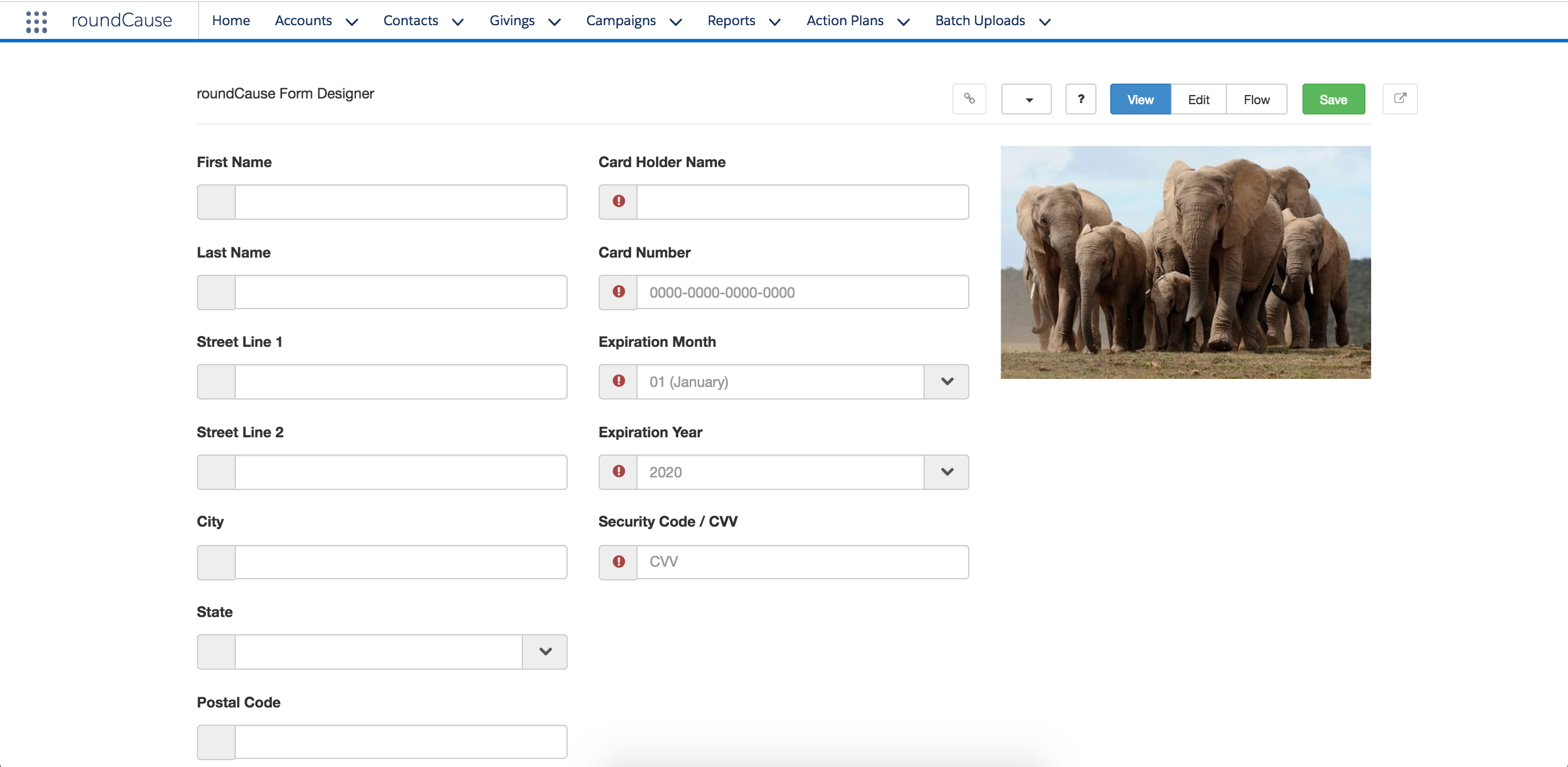Click into the Card Number field

click(x=802, y=291)
